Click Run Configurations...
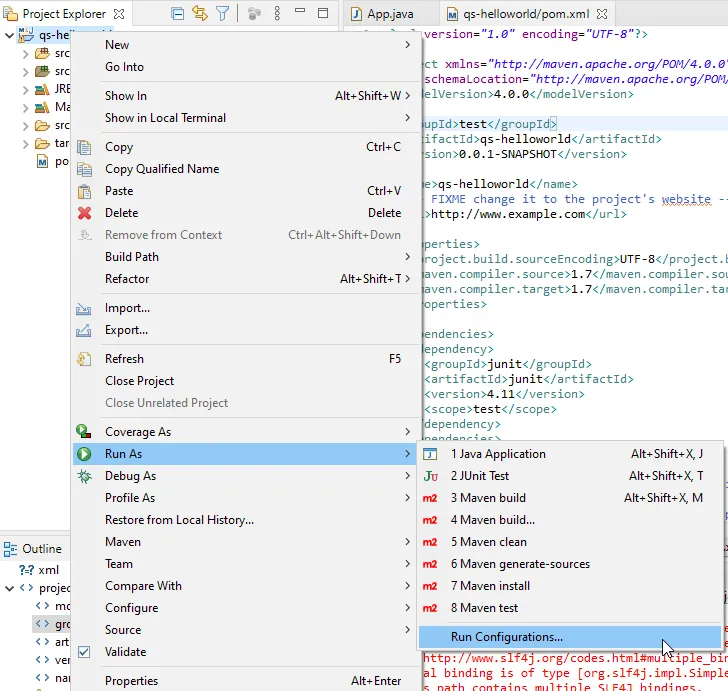Viewport: 728px width, 691px height. pos(570,637)
